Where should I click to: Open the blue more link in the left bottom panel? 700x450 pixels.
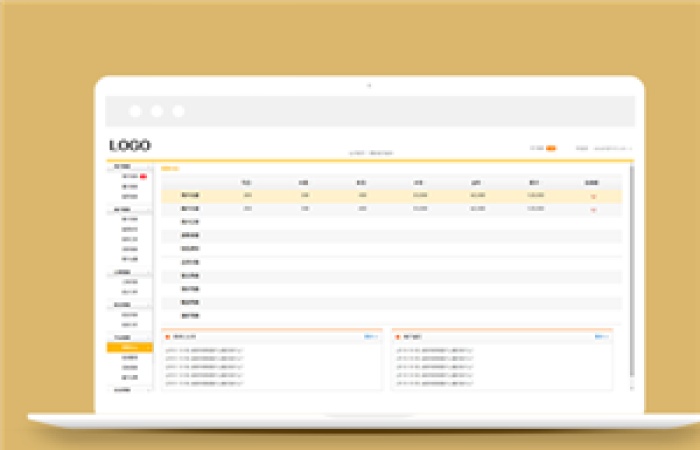coord(371,337)
